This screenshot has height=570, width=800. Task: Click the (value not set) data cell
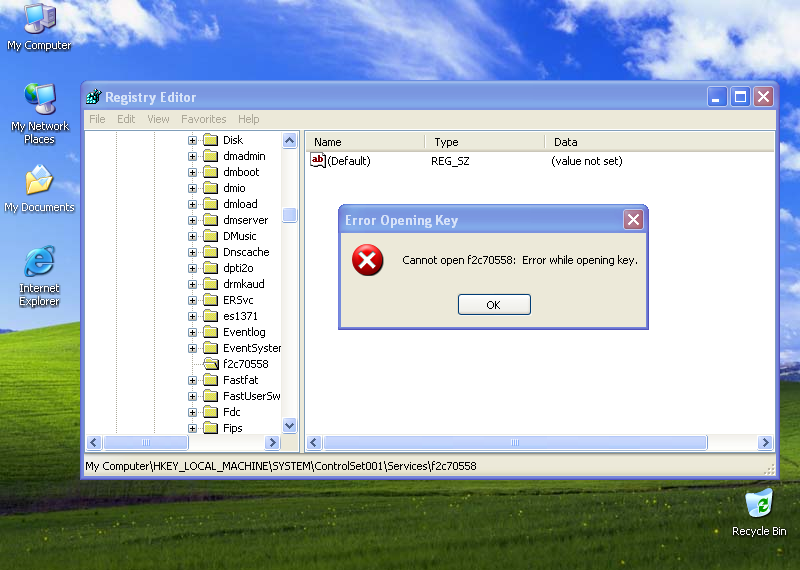point(587,161)
